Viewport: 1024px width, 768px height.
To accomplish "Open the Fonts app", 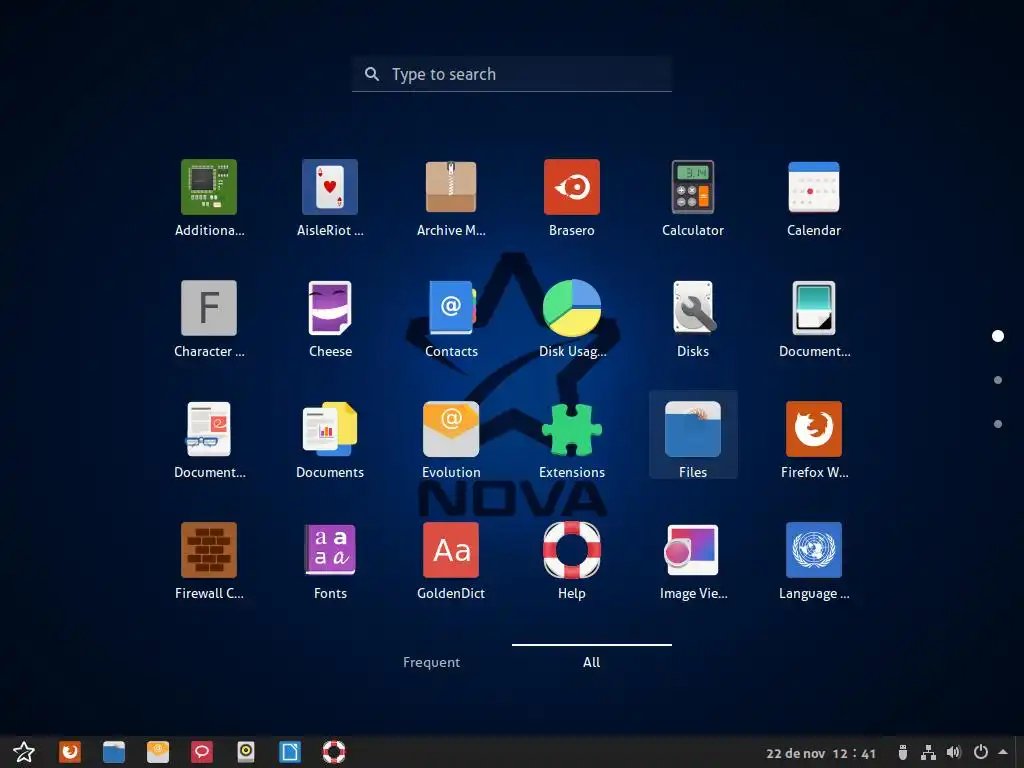I will 330,561.
